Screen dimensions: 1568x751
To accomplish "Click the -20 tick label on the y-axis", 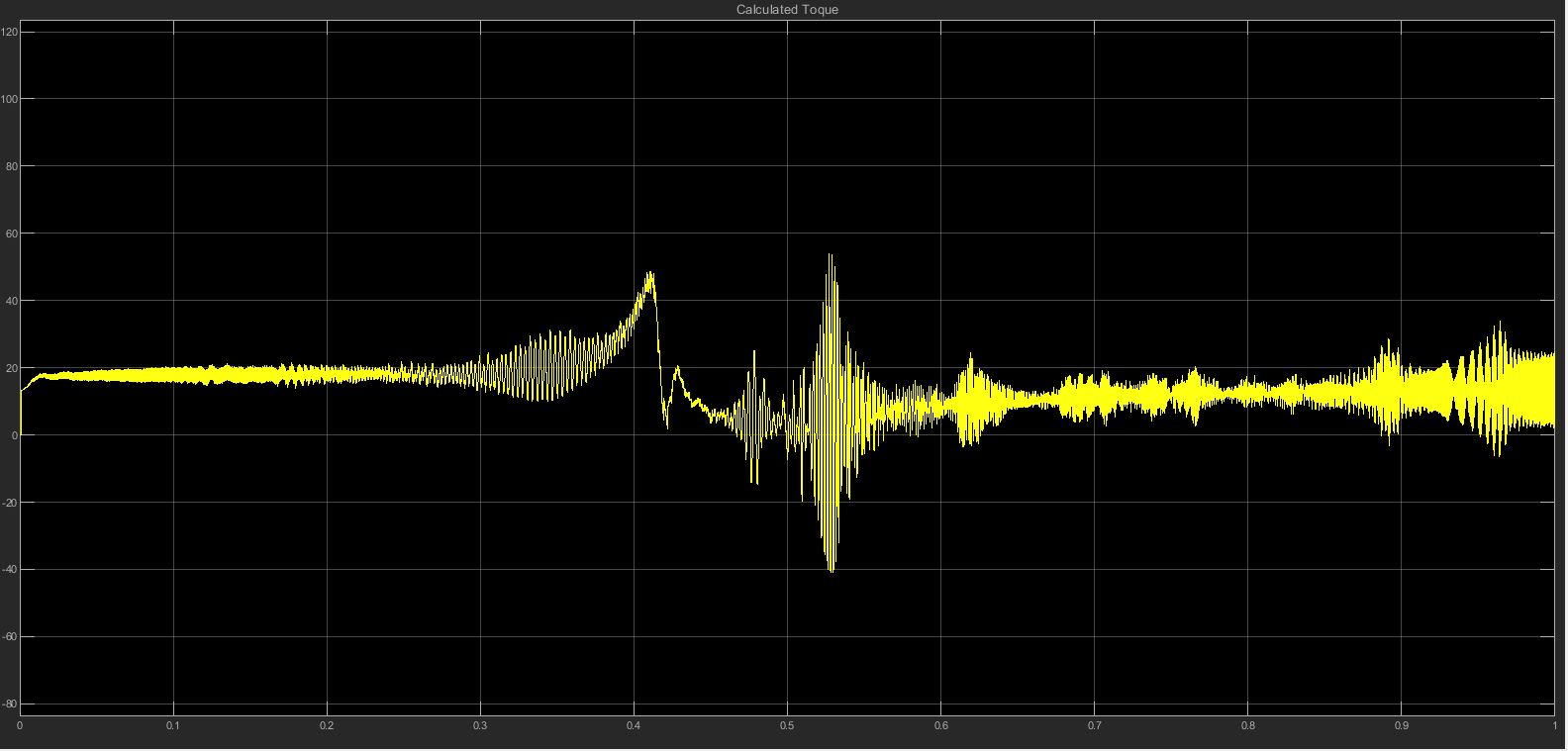I will click(x=10, y=503).
